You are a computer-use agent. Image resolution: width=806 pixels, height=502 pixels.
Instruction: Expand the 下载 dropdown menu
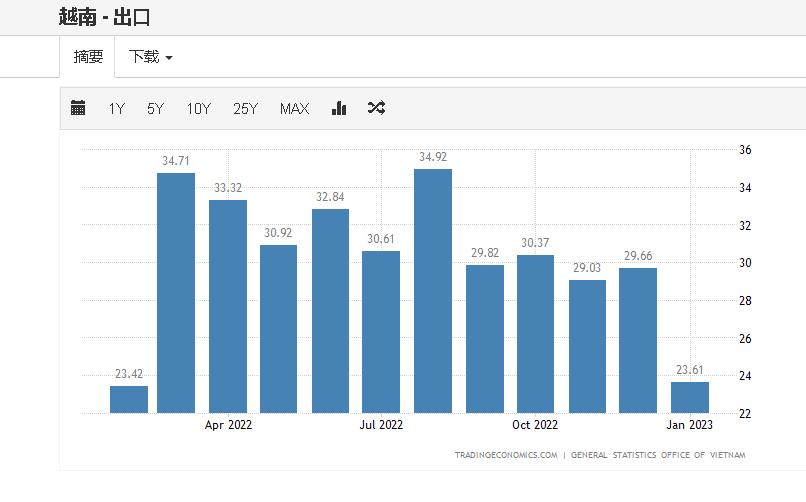[x=150, y=57]
